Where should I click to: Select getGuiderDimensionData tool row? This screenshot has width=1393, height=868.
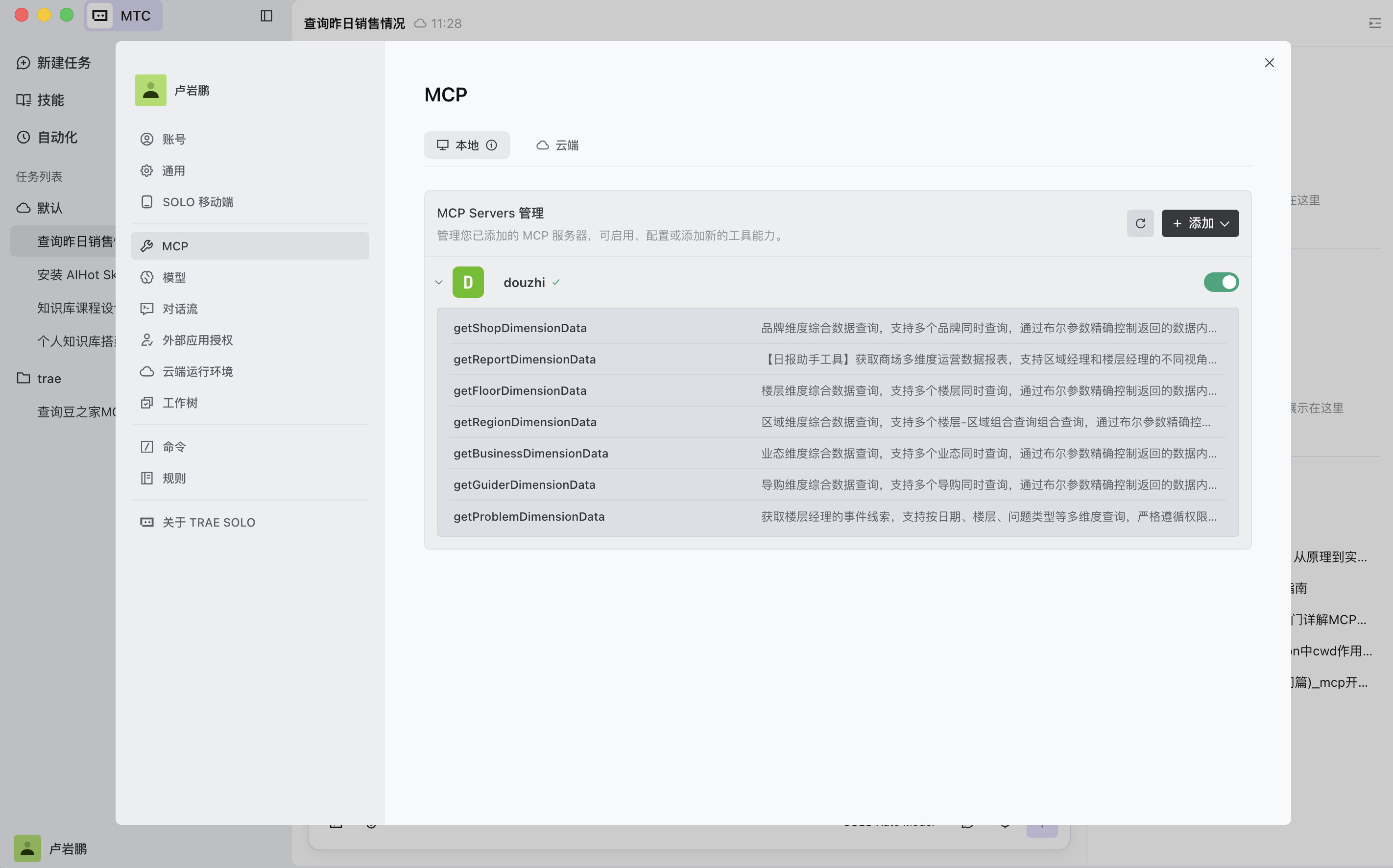pos(838,484)
